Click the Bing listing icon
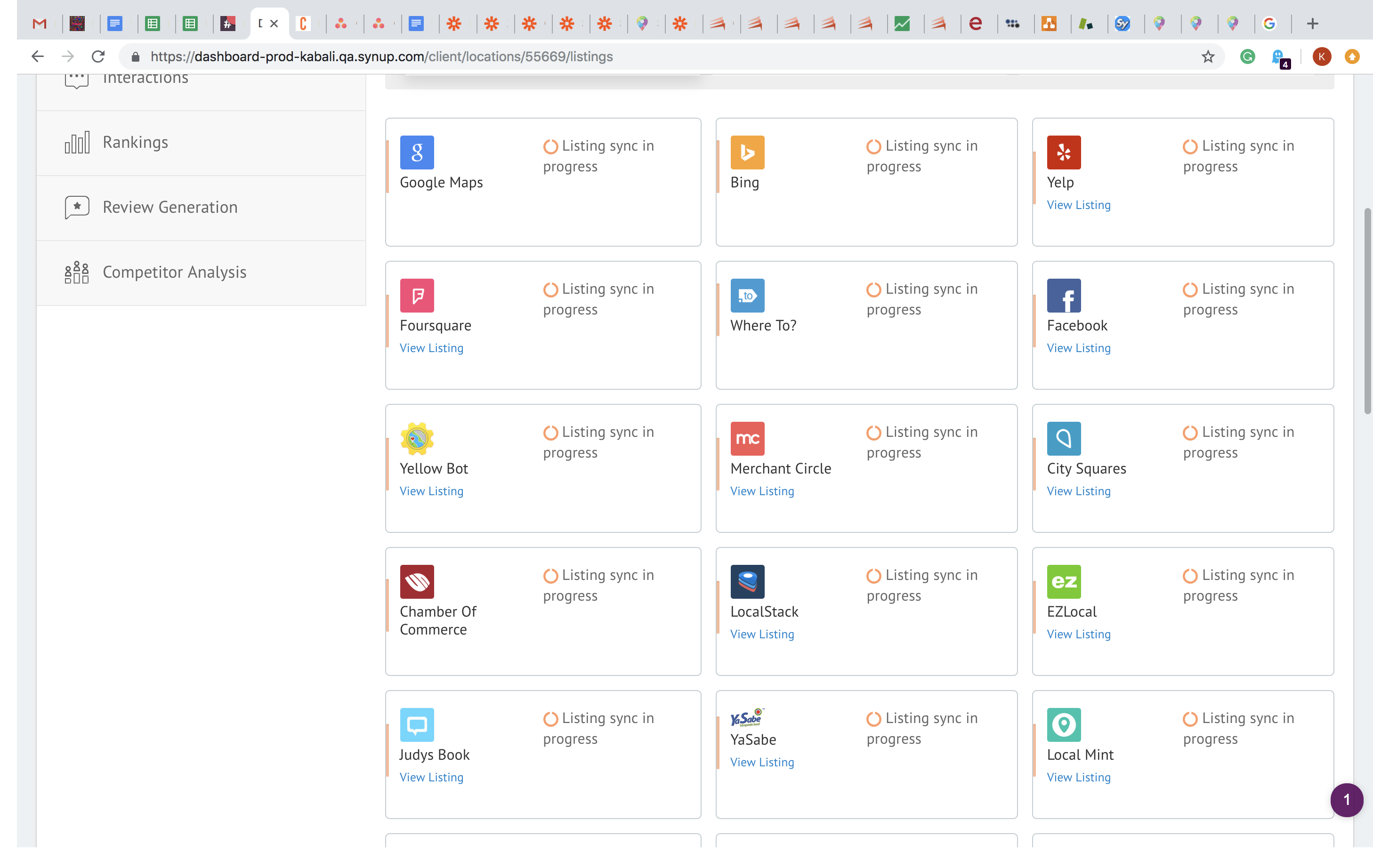Image resolution: width=1373 pixels, height=868 pixels. click(747, 152)
